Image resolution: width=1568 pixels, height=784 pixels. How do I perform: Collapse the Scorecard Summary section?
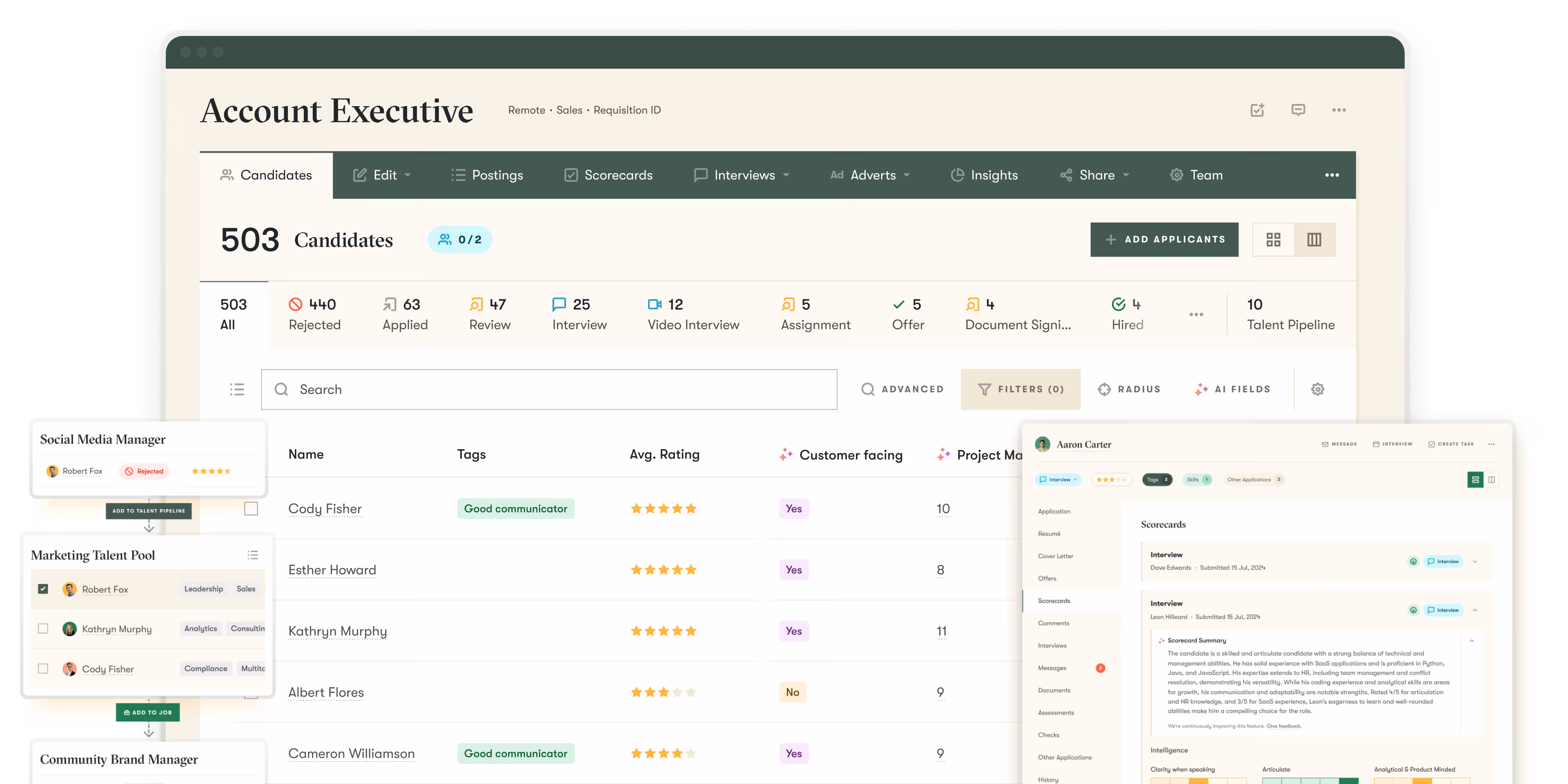pos(1472,640)
